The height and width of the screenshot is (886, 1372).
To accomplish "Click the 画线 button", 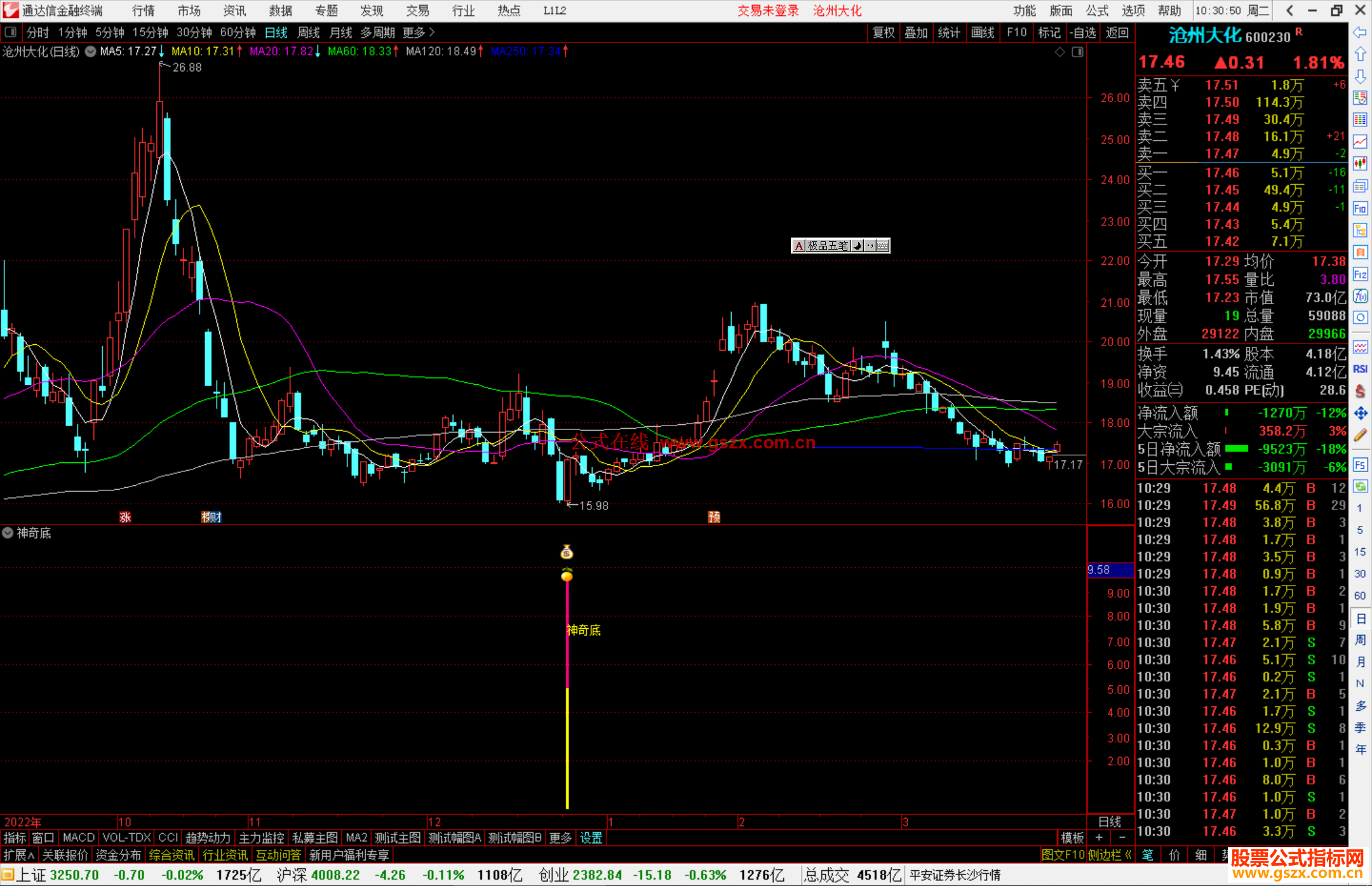I will click(x=983, y=32).
